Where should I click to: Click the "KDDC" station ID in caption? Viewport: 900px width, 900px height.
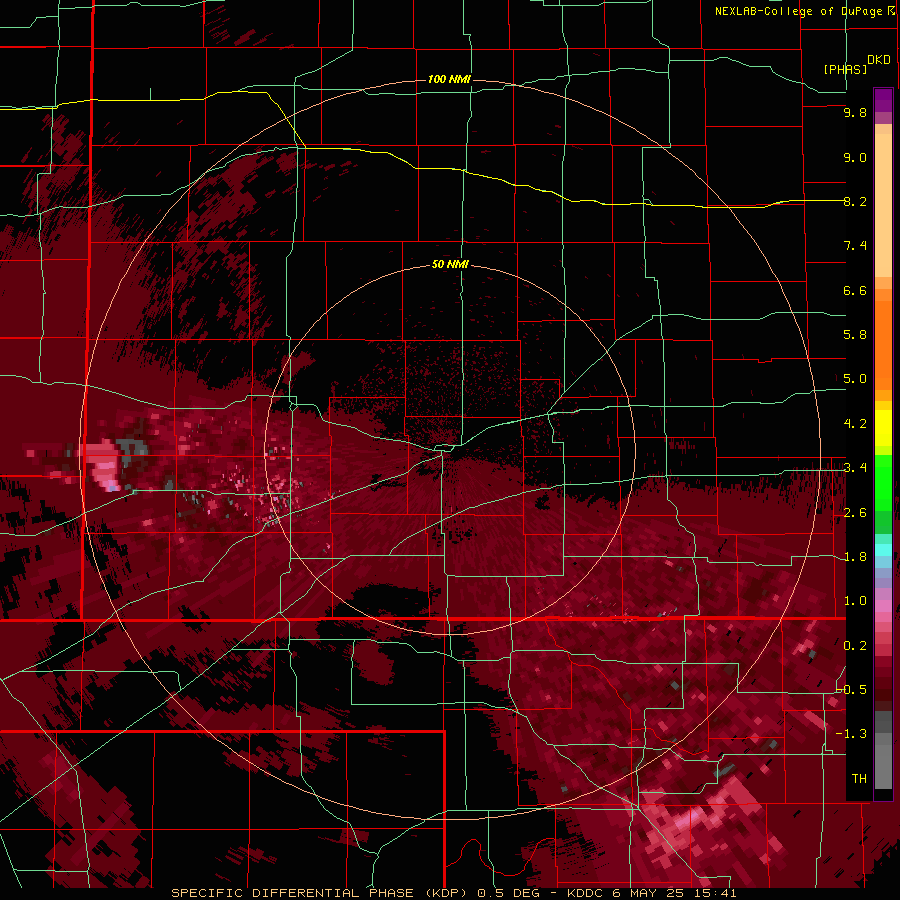tap(586, 893)
